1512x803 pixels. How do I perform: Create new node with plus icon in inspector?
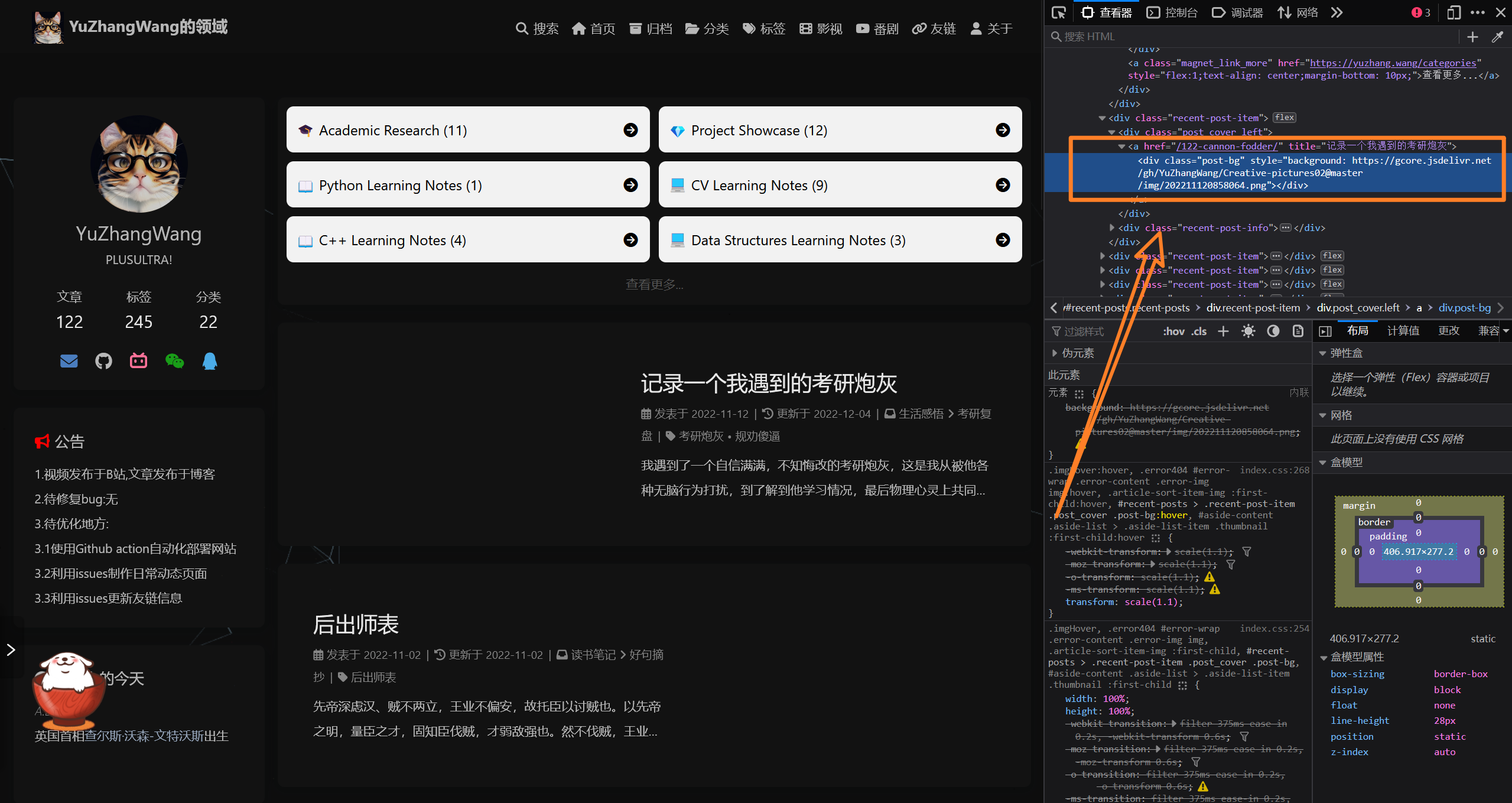[1472, 37]
